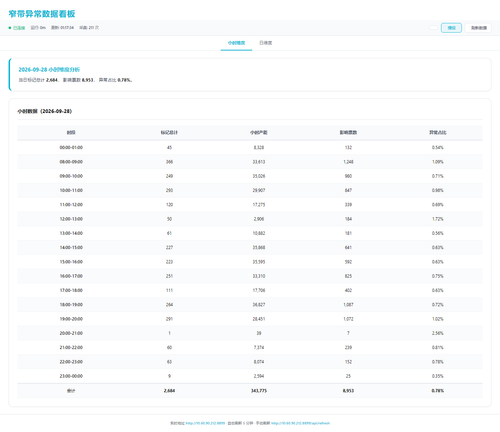Switch to the 小时维度 tab
This screenshot has width=500, height=432.
[x=236, y=43]
